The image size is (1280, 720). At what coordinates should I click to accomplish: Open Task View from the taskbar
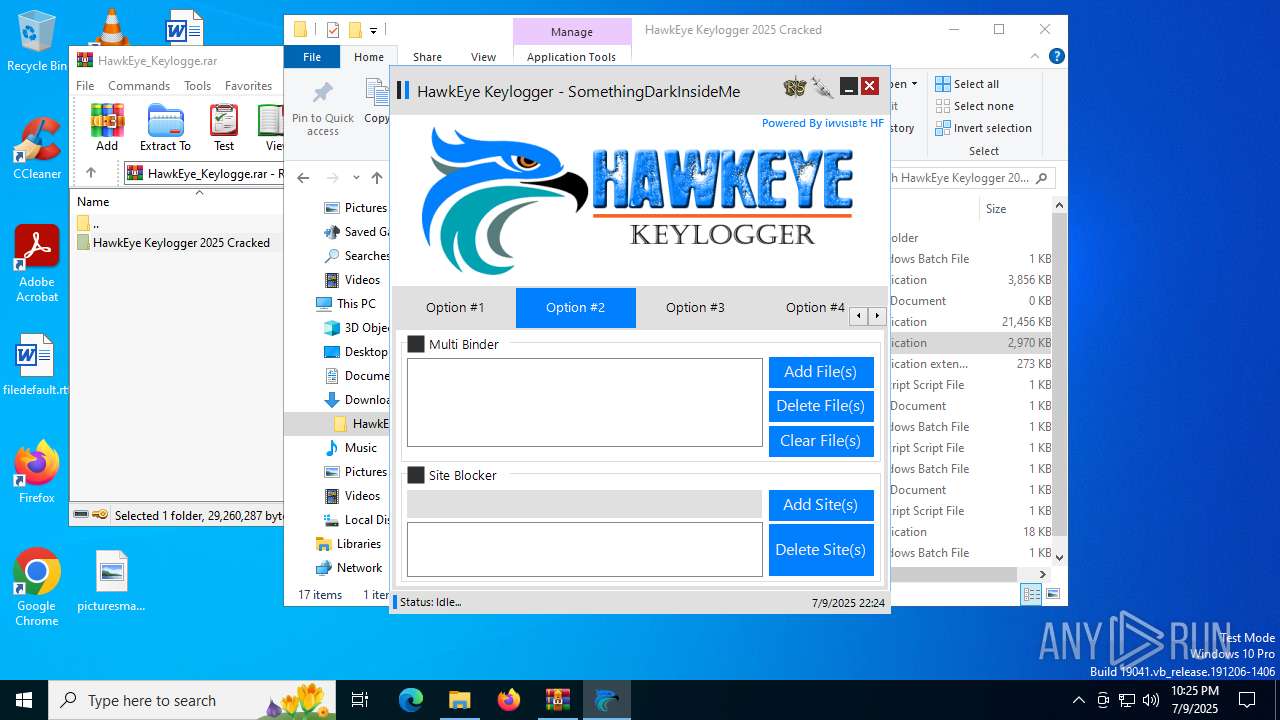(360, 700)
